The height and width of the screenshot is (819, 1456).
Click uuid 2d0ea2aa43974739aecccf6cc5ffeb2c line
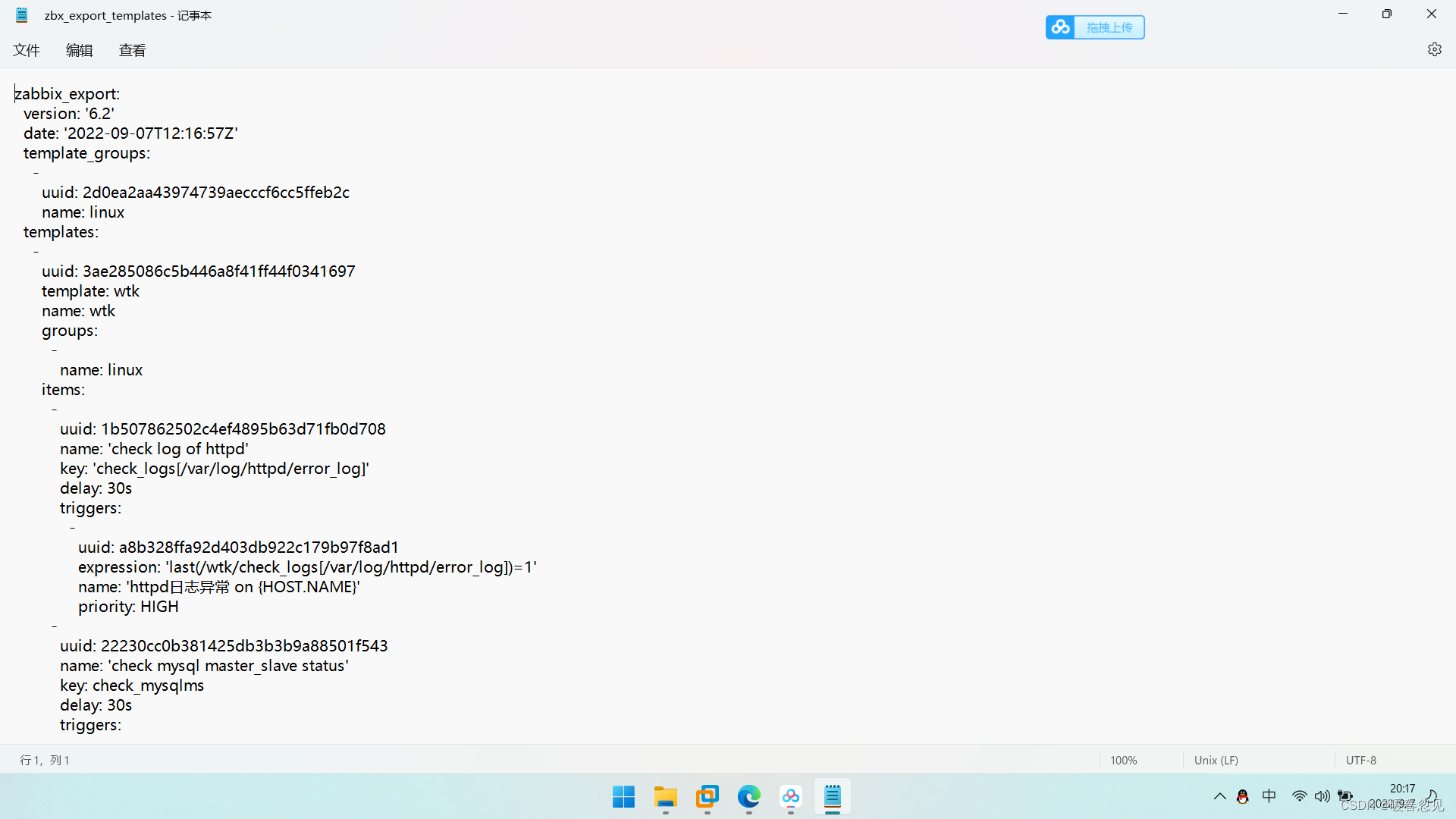[196, 193]
